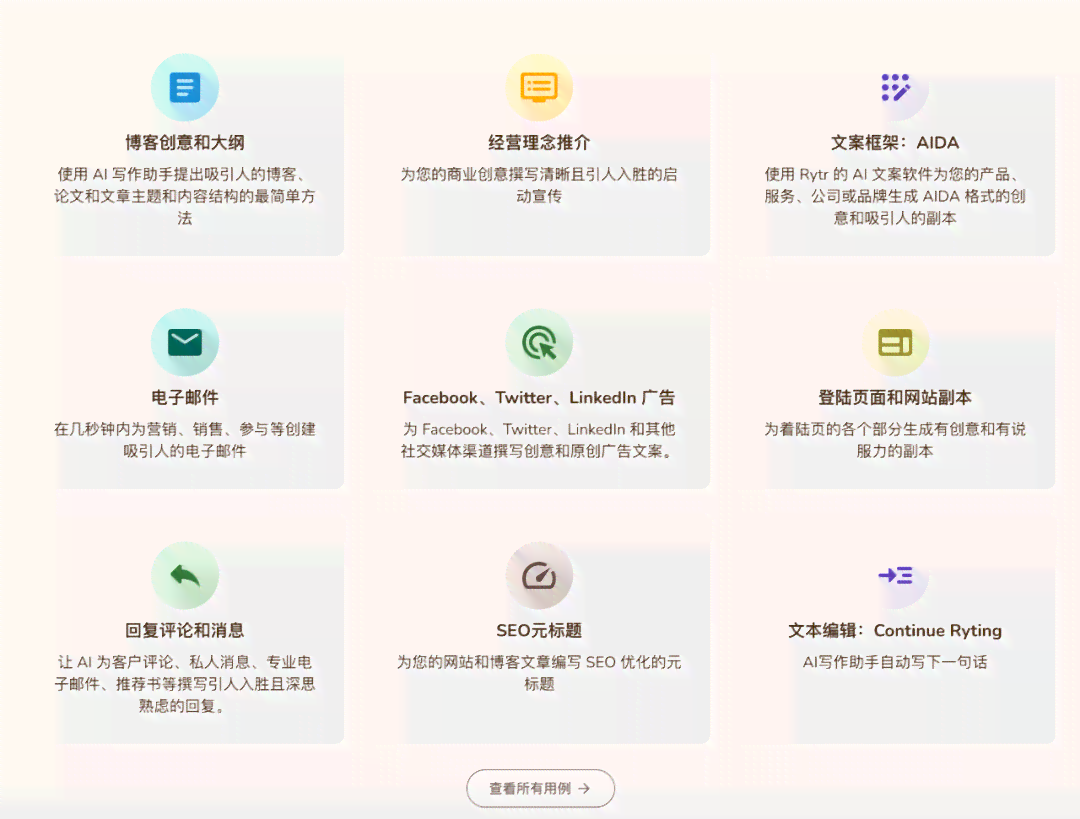Click the blue blog document icon

185,87
